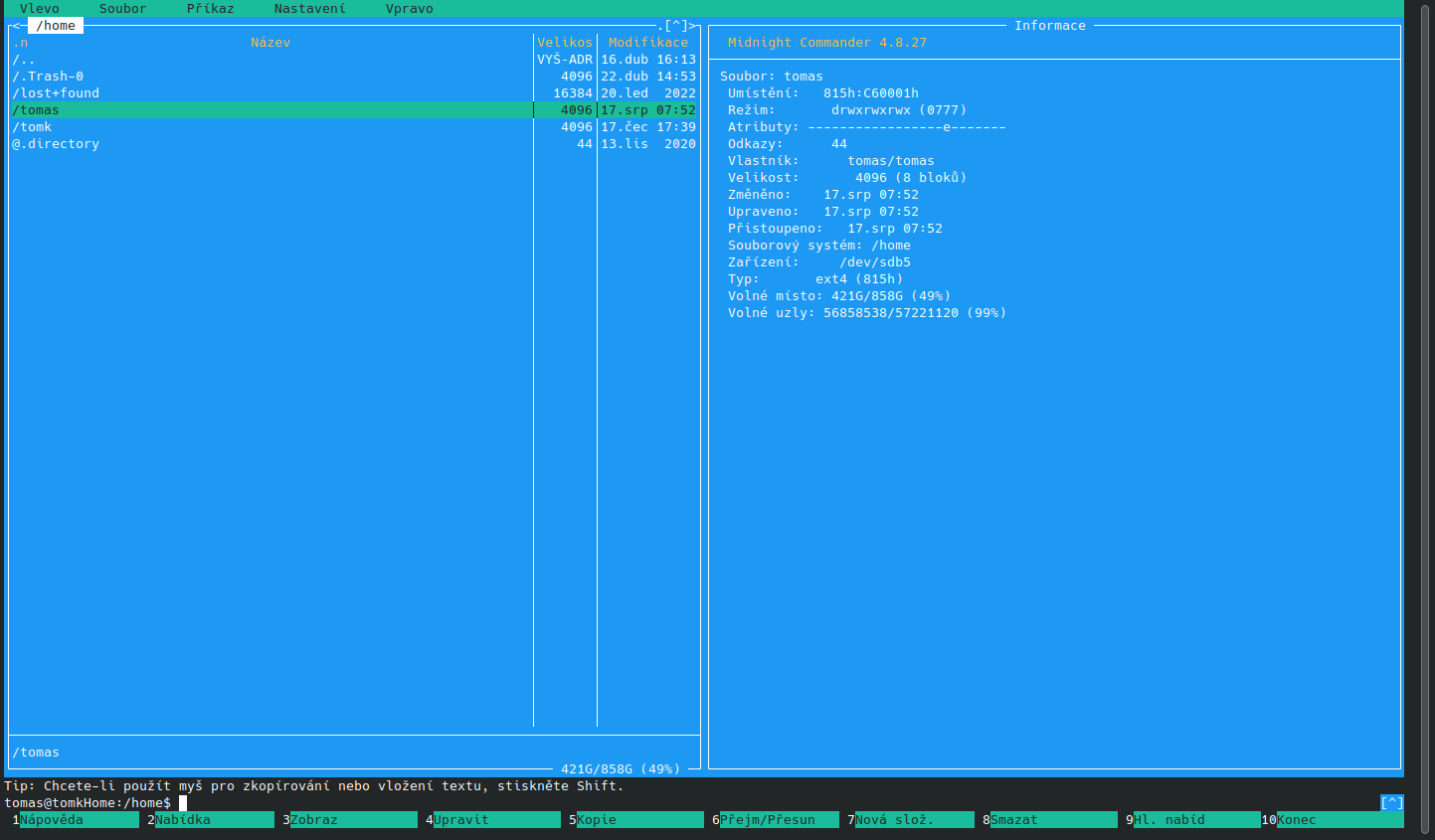Toggle hidden files dot indicator in panel header
The image size is (1435, 840).
pyautogui.click(x=660, y=26)
